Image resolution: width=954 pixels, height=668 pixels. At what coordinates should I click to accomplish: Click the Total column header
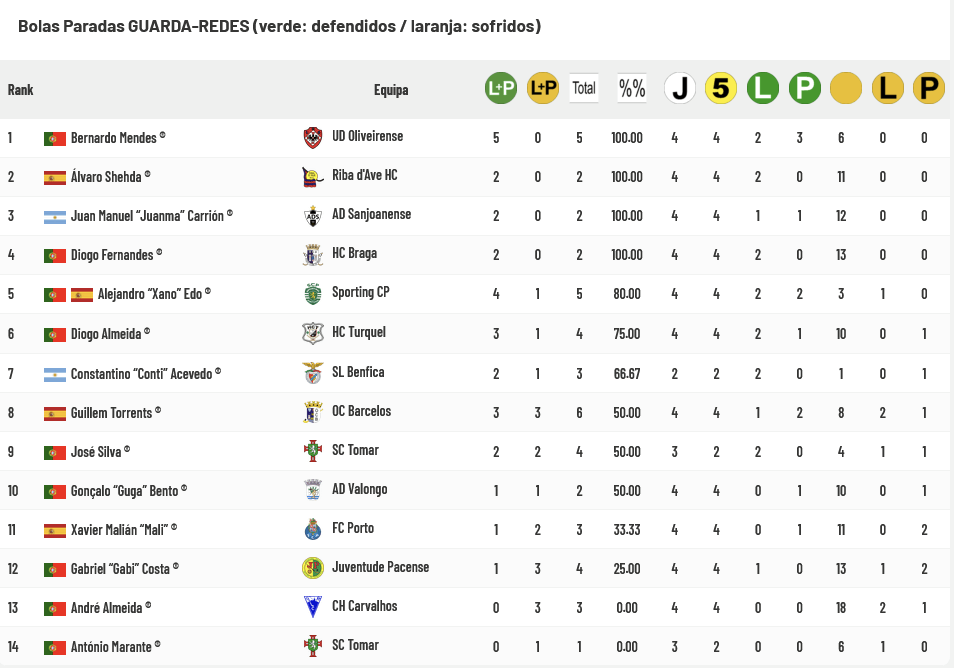[x=584, y=88]
